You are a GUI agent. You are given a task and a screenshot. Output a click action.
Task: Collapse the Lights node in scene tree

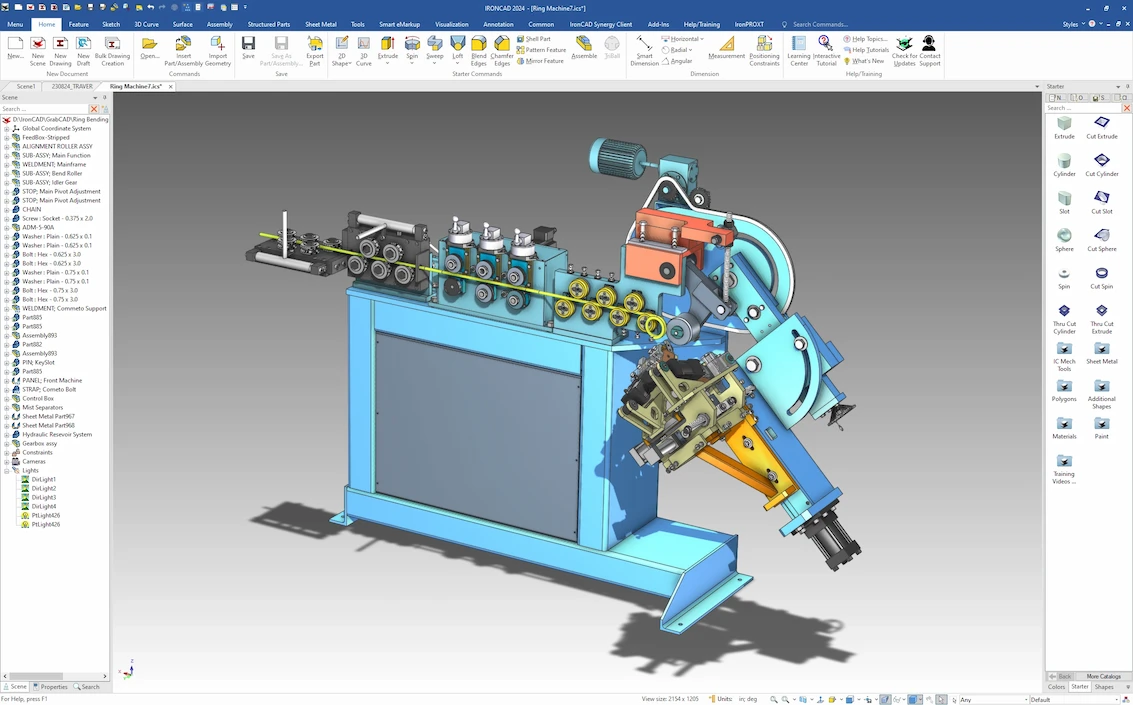click(x=6, y=470)
